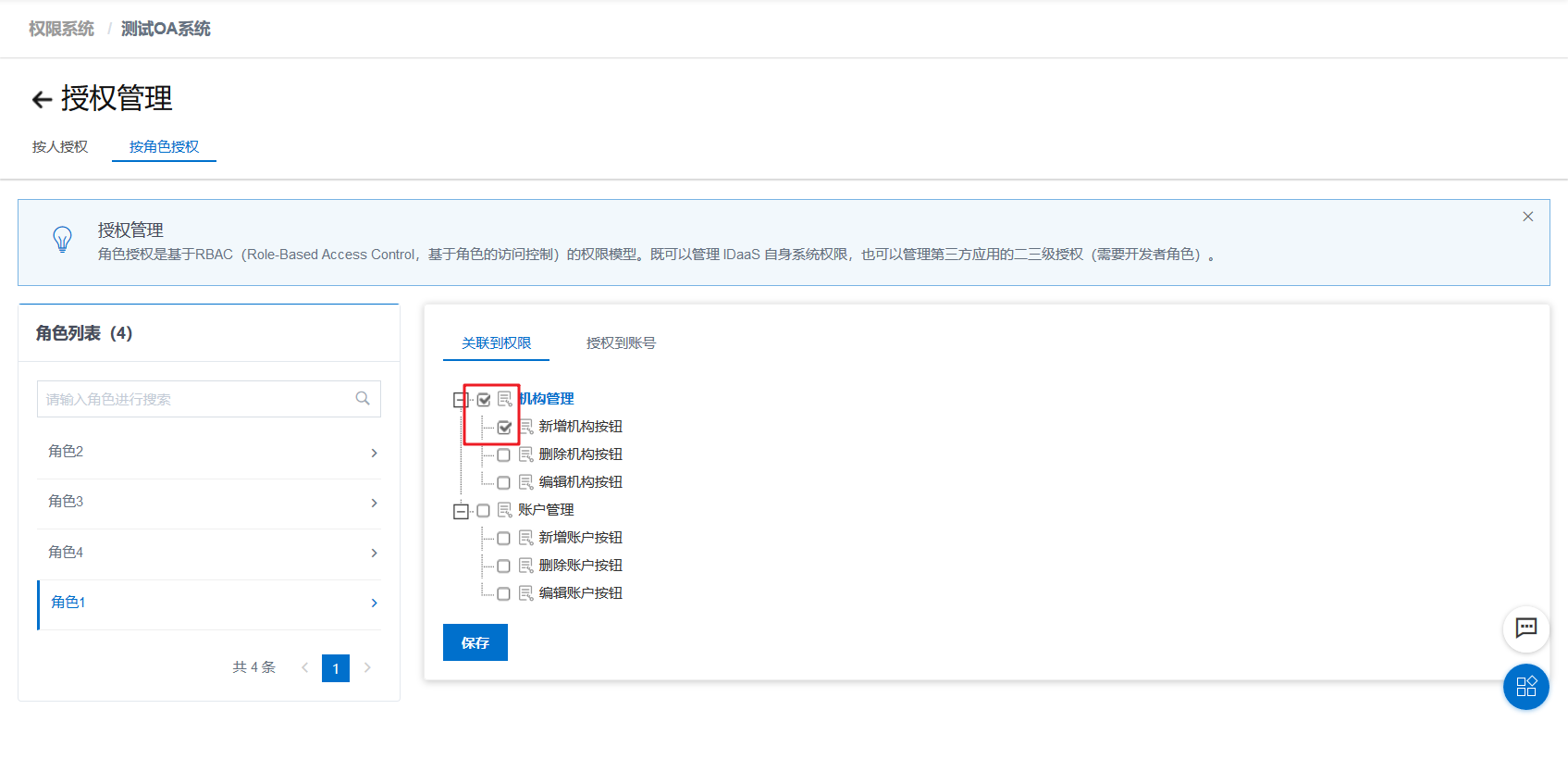Switch to the 按角色授权 tab
This screenshot has width=1568, height=784.
[164, 146]
